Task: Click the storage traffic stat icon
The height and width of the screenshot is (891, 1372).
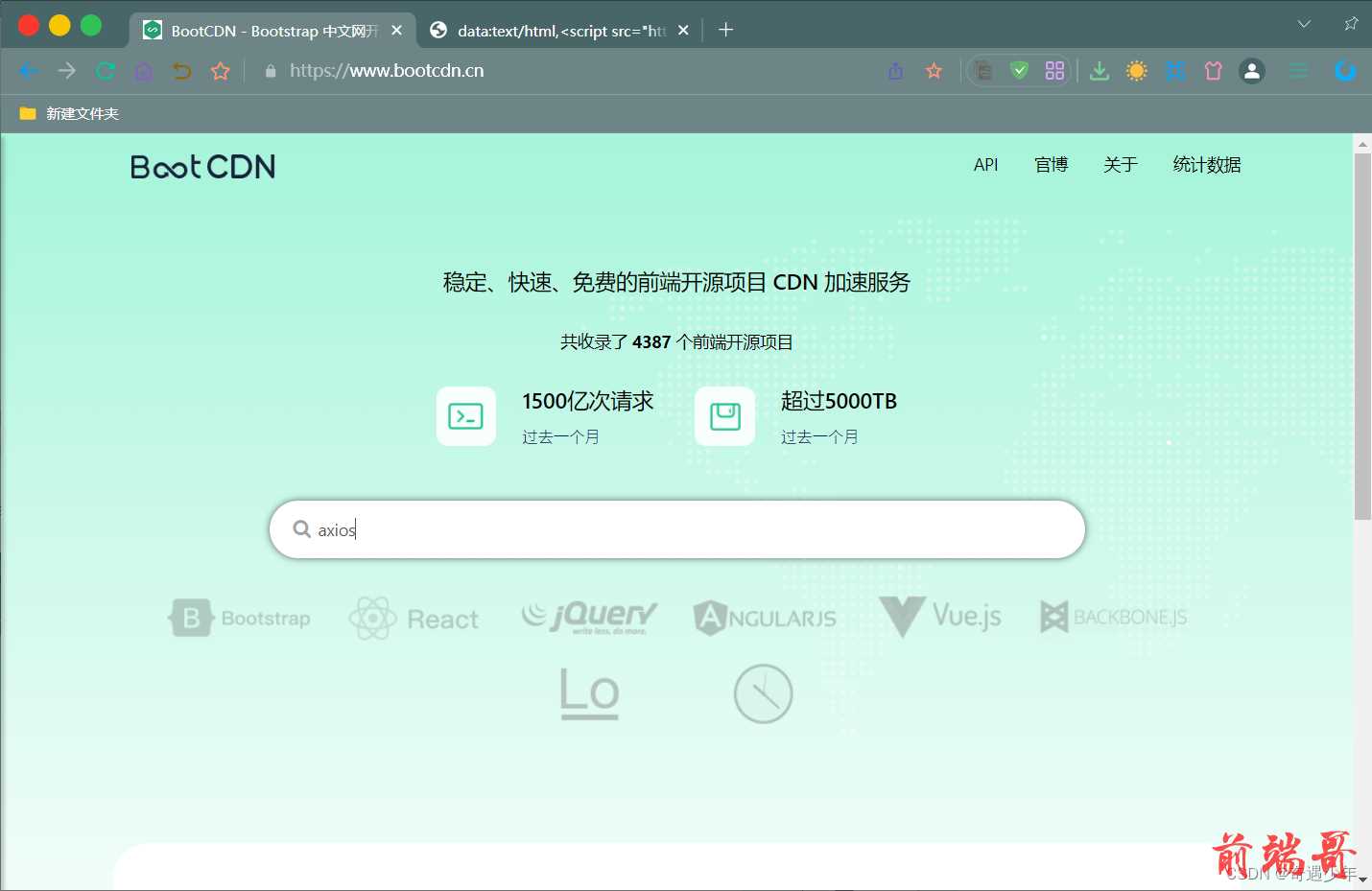Action: pyautogui.click(x=725, y=416)
